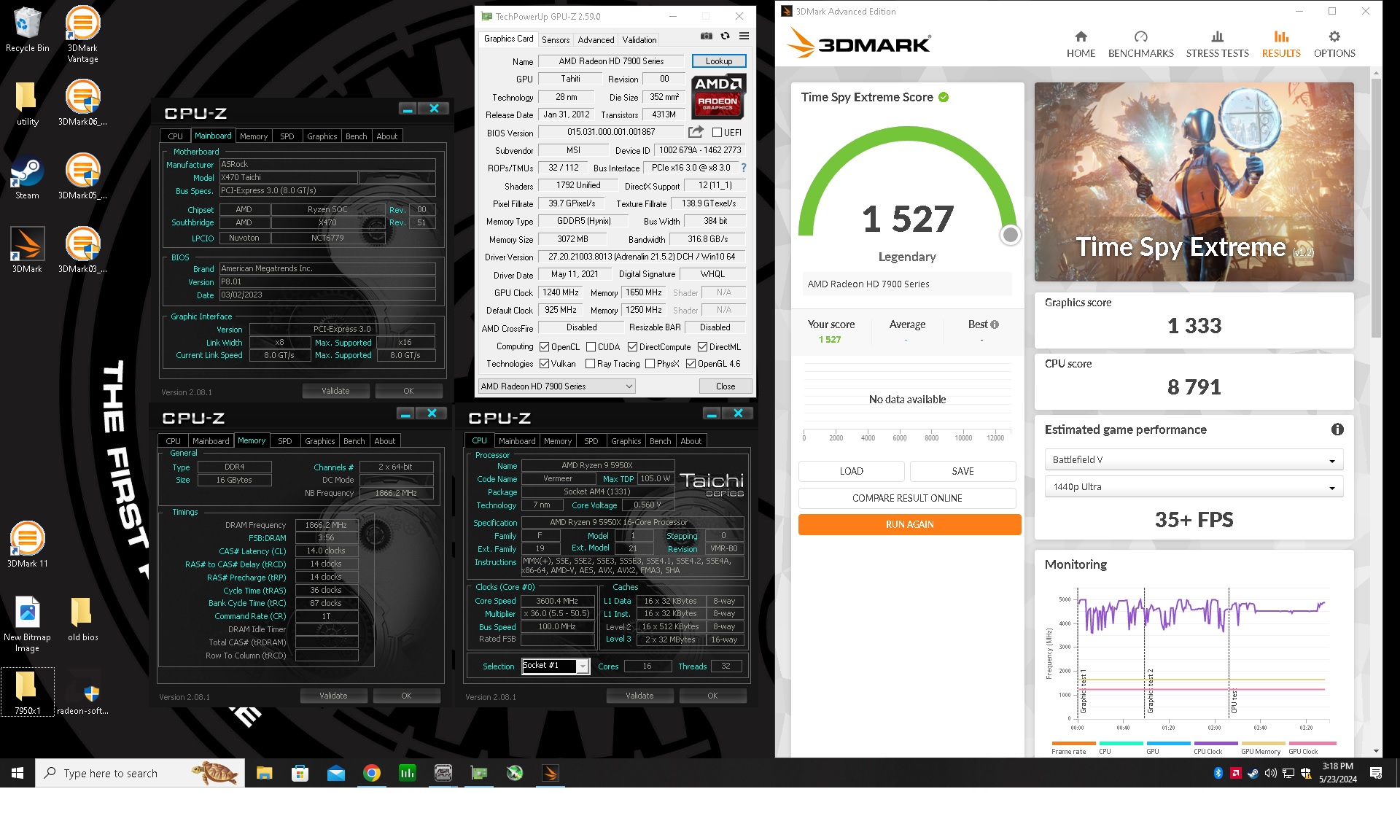The width and height of the screenshot is (1400, 840).
Task: Open 3DMark05 desktop shortcut
Action: [82, 177]
